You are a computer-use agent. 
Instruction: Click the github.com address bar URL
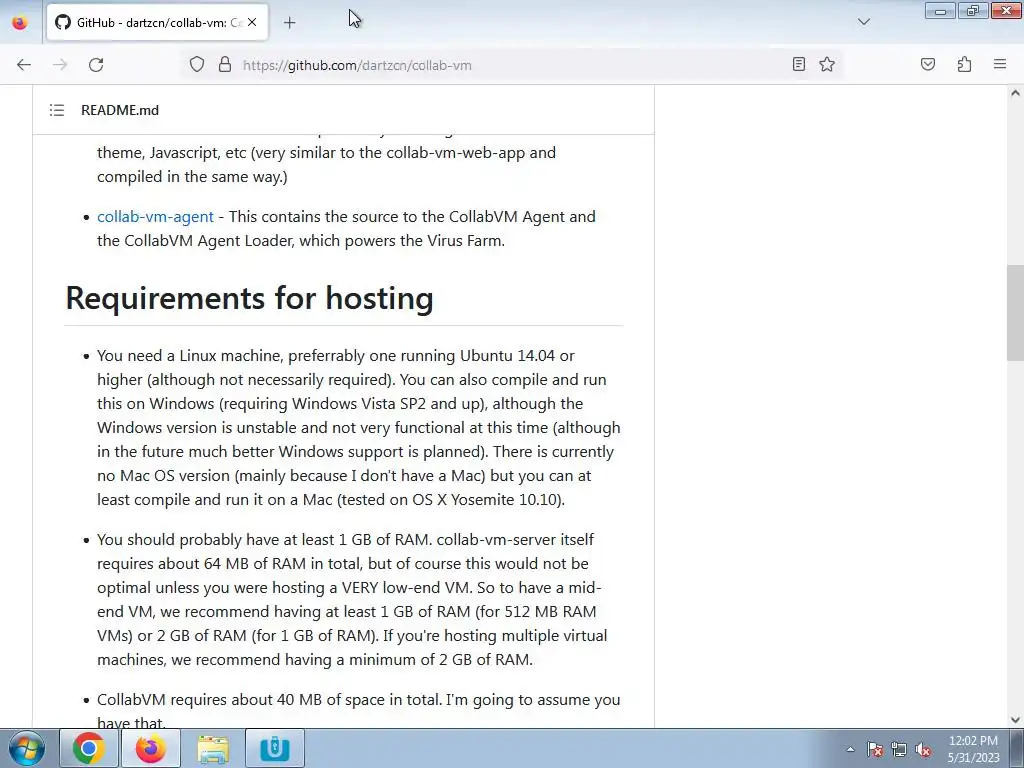(x=357, y=65)
